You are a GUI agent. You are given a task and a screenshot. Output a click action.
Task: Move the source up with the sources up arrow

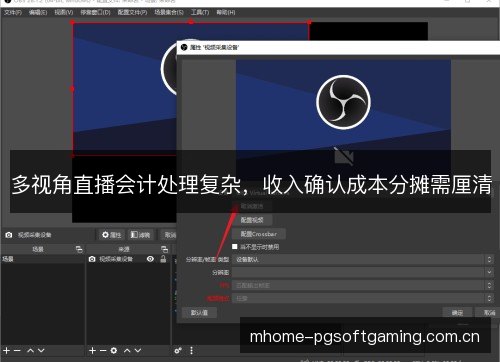(127, 351)
